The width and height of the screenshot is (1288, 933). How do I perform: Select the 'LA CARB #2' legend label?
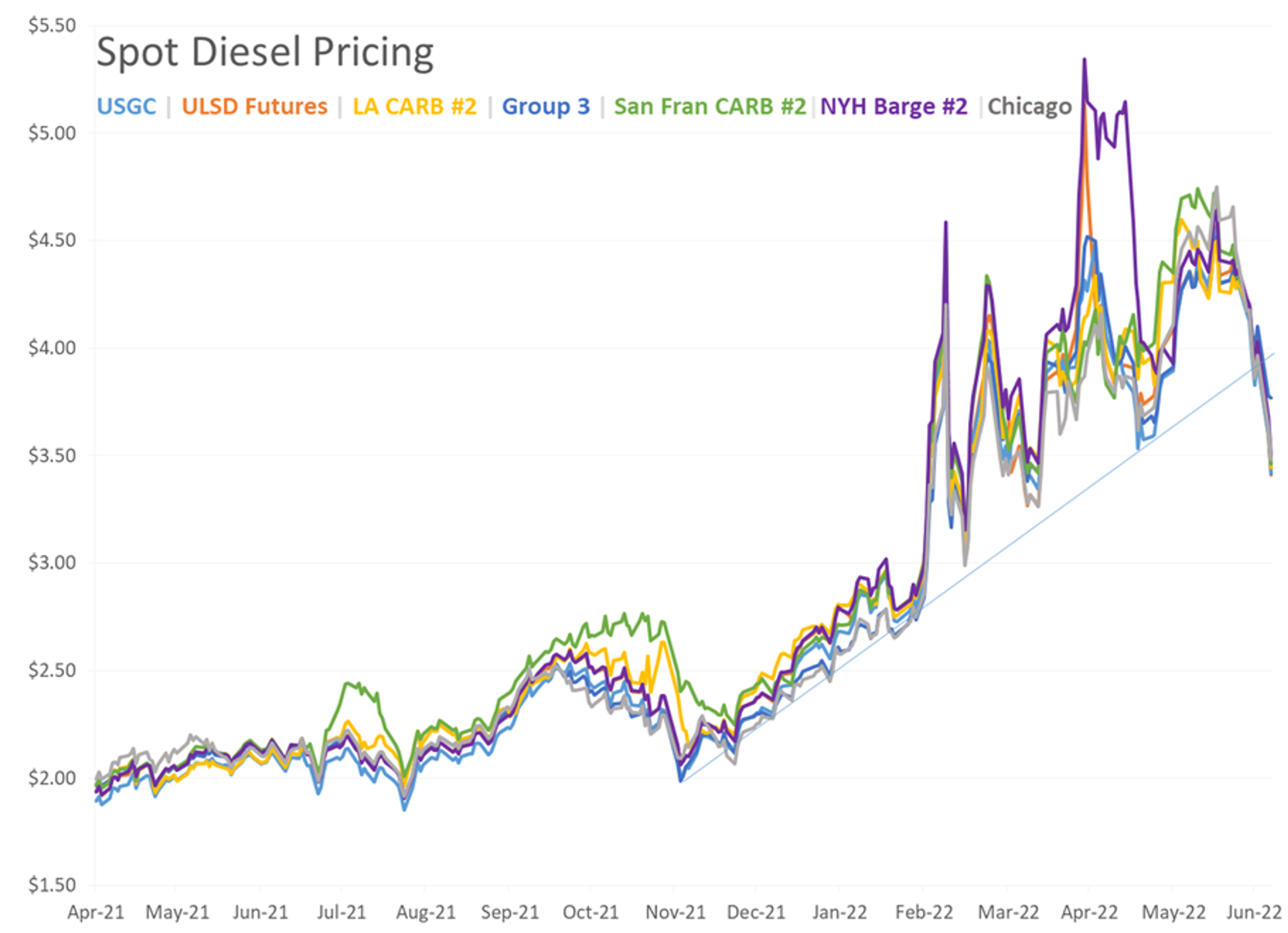(415, 106)
